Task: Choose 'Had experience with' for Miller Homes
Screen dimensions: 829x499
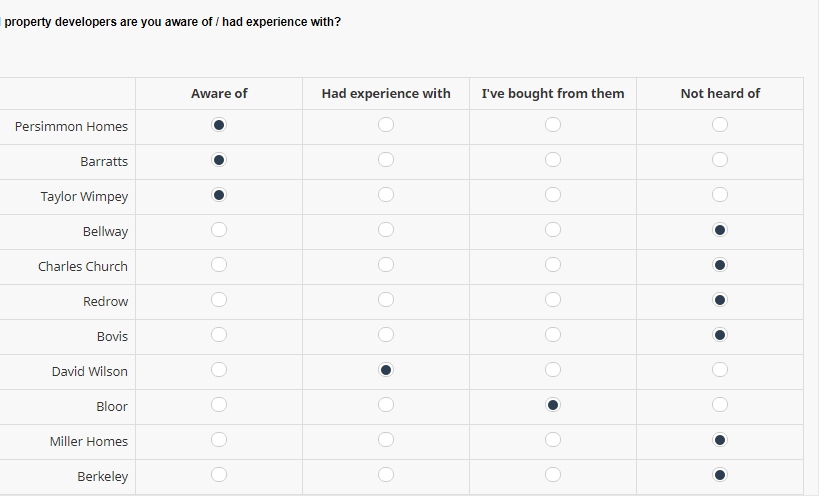Action: pos(386,440)
